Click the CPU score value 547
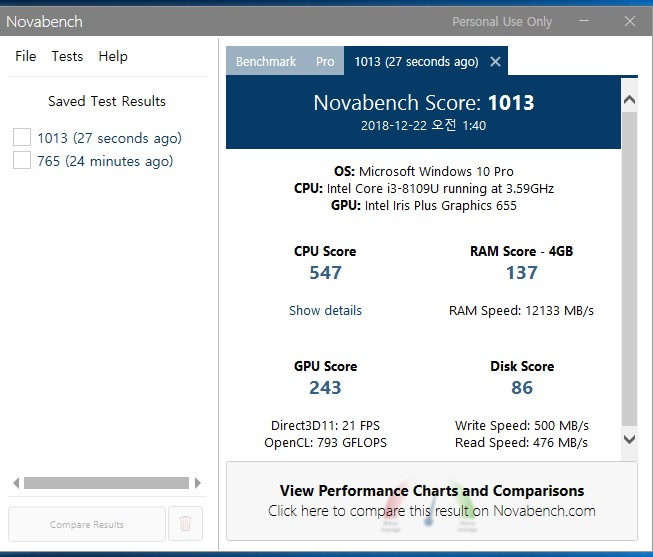 click(x=325, y=272)
